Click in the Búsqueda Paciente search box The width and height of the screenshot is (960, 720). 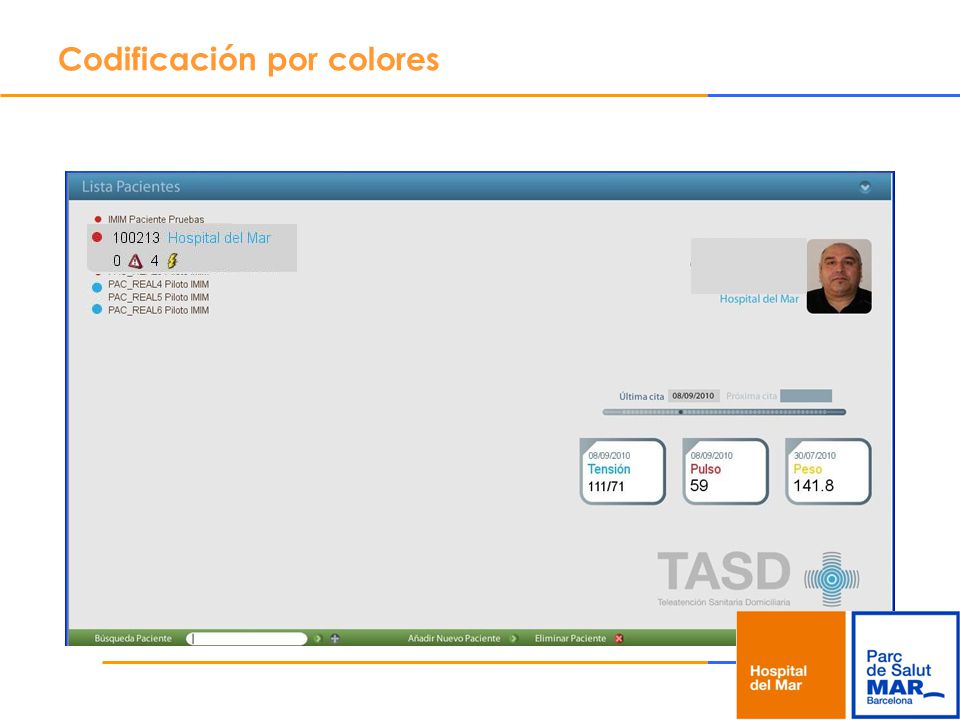[246, 639]
